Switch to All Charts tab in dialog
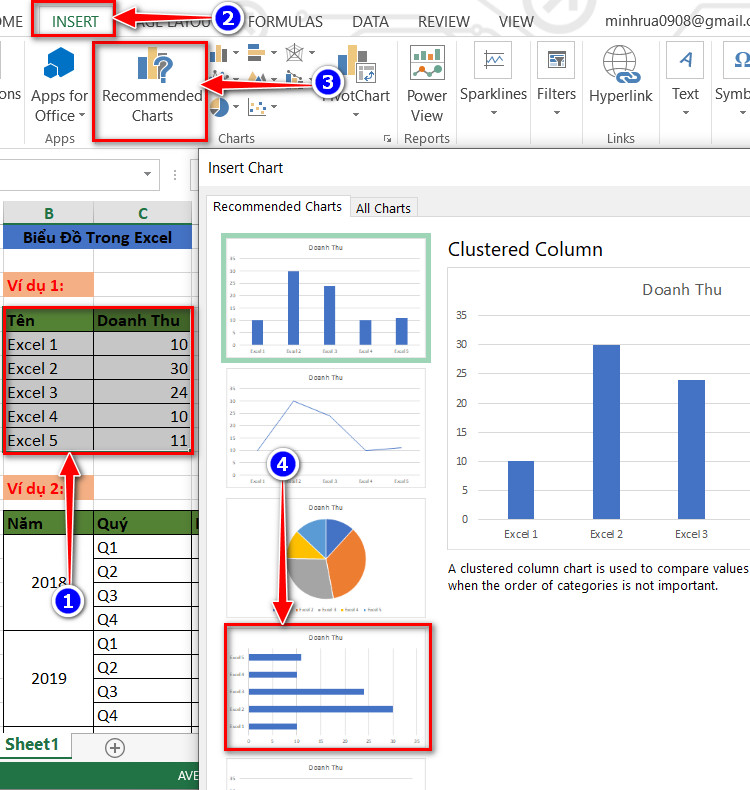 [383, 208]
